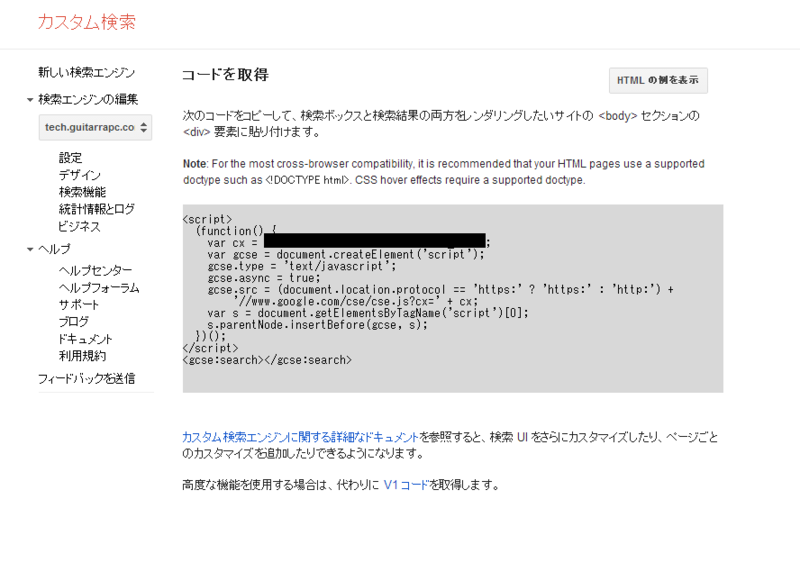
Task: Open ドキュメント link in sidebar
Action: 85,339
